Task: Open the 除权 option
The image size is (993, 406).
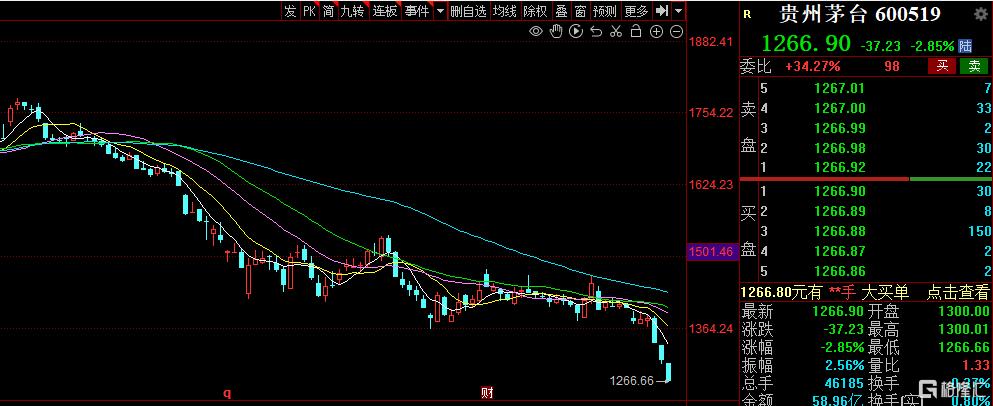Action: click(x=535, y=11)
